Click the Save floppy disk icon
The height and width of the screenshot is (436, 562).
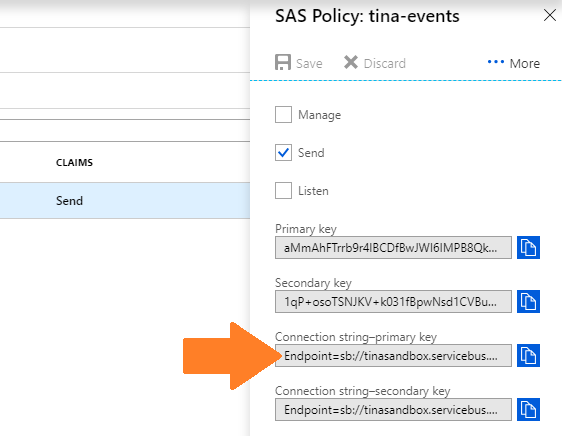(283, 62)
